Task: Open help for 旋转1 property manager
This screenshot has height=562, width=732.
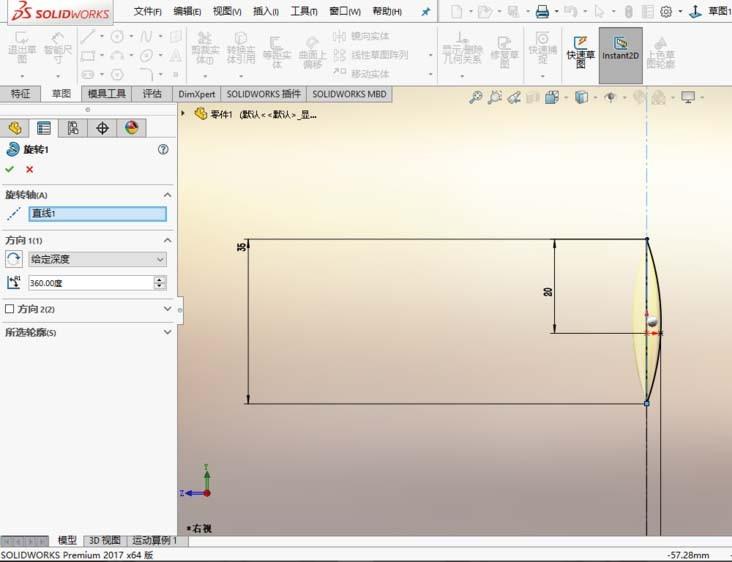Action: [x=163, y=149]
